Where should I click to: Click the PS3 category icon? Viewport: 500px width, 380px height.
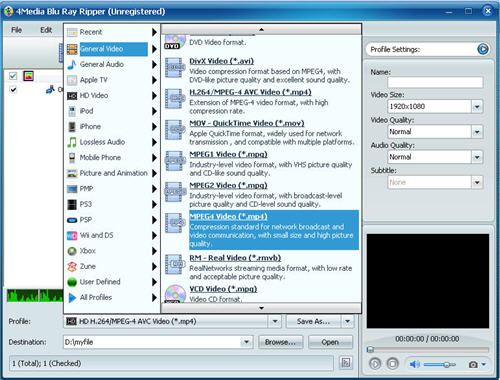[x=72, y=204]
